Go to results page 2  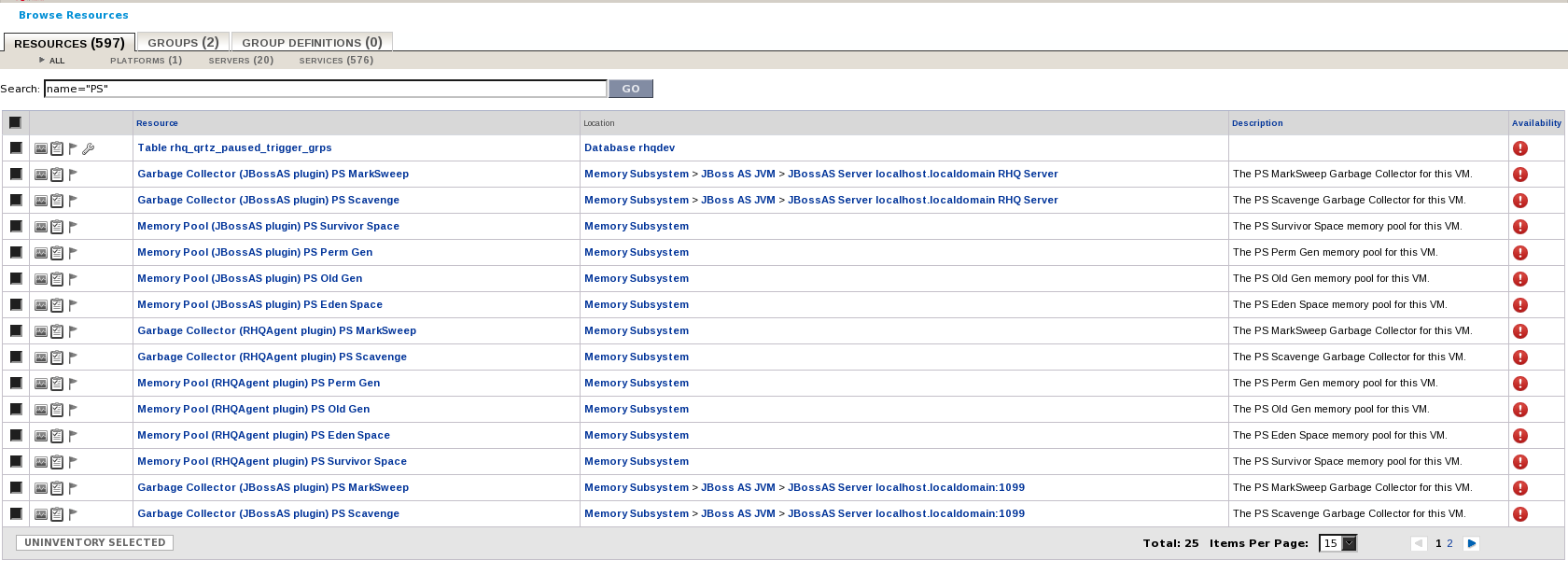[x=1449, y=543]
